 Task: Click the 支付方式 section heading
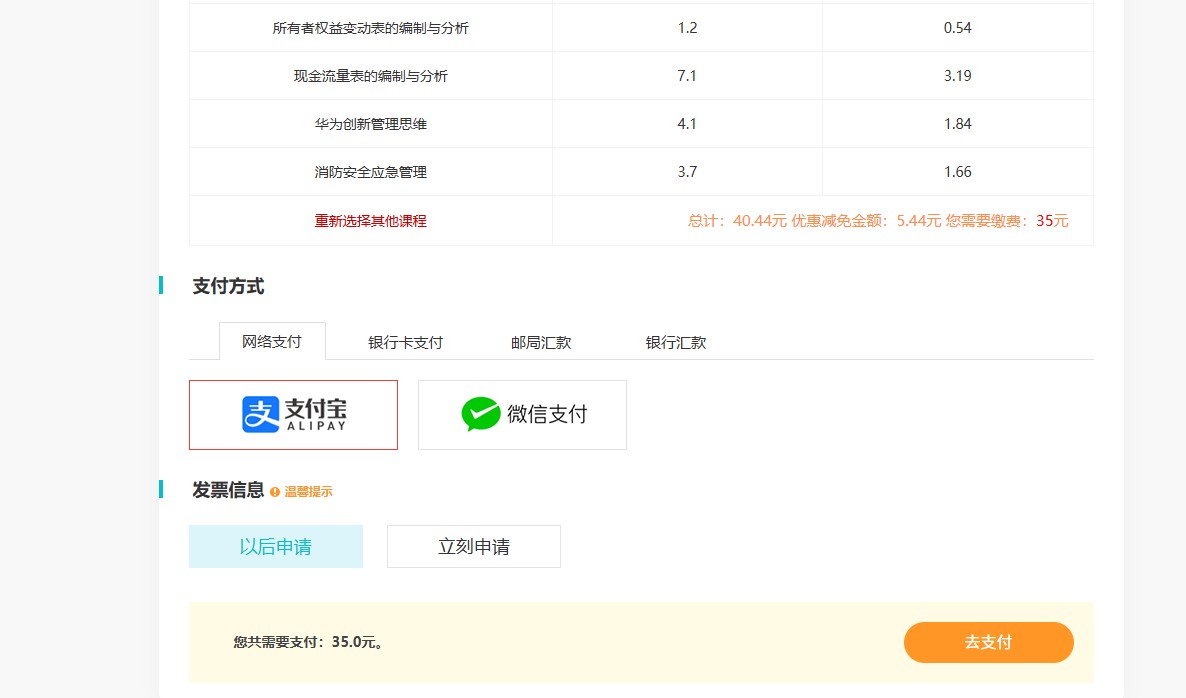tap(228, 286)
